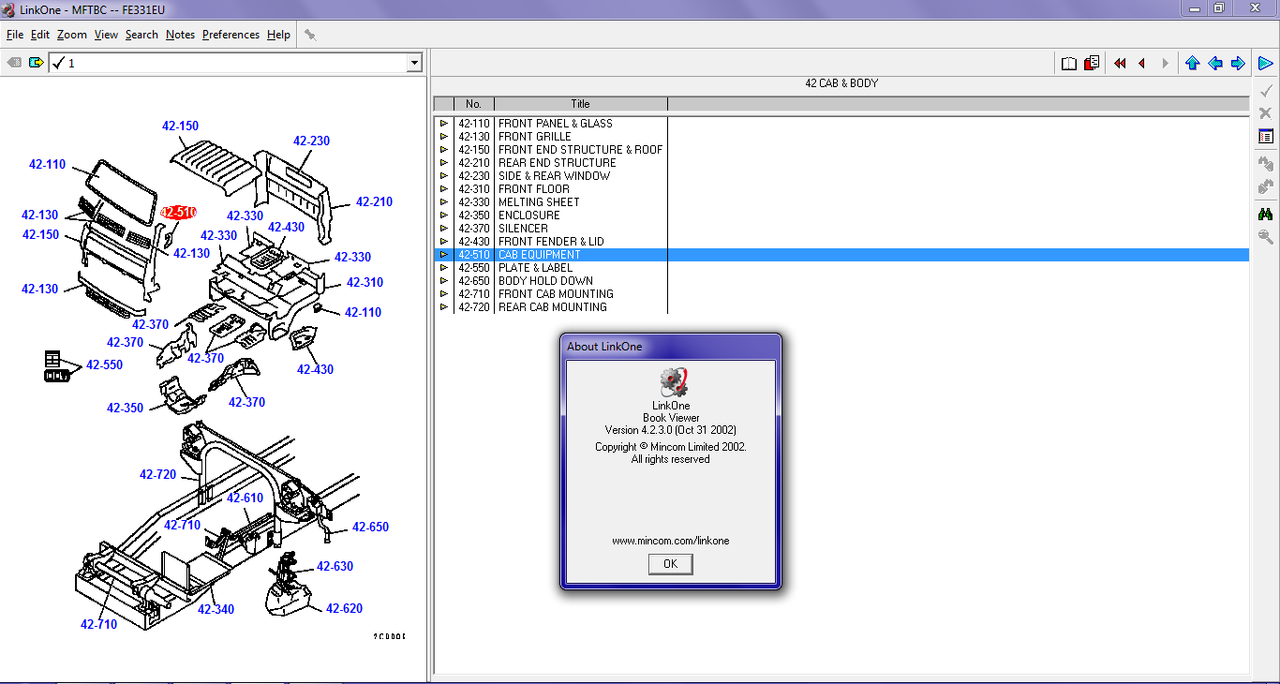Click the upper gray transfer icon in sidebar

click(x=1265, y=163)
